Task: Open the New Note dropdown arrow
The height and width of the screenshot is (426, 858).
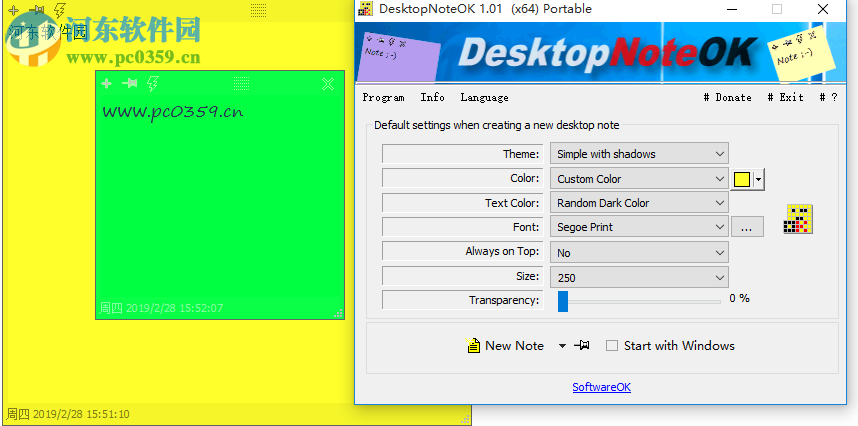Action: pyautogui.click(x=562, y=346)
